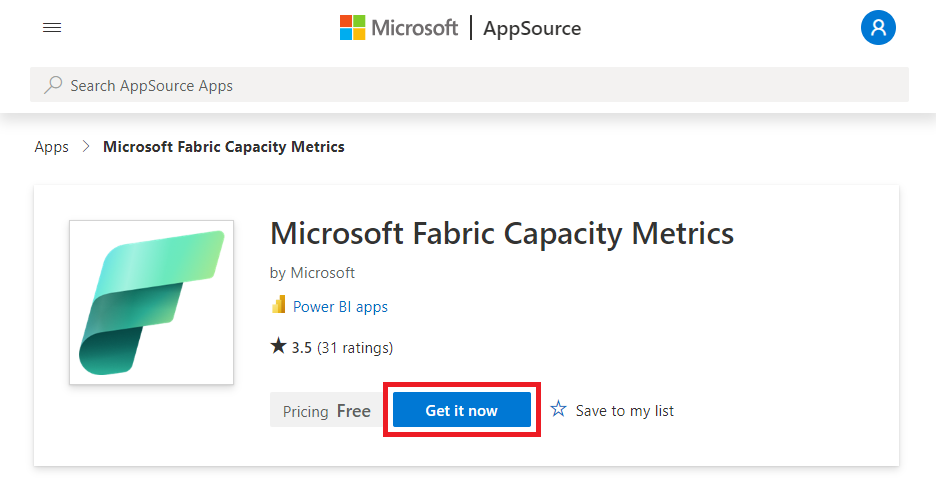Click the Microsoft four-color logo
Screen dimensions: 936x487
pos(352,27)
